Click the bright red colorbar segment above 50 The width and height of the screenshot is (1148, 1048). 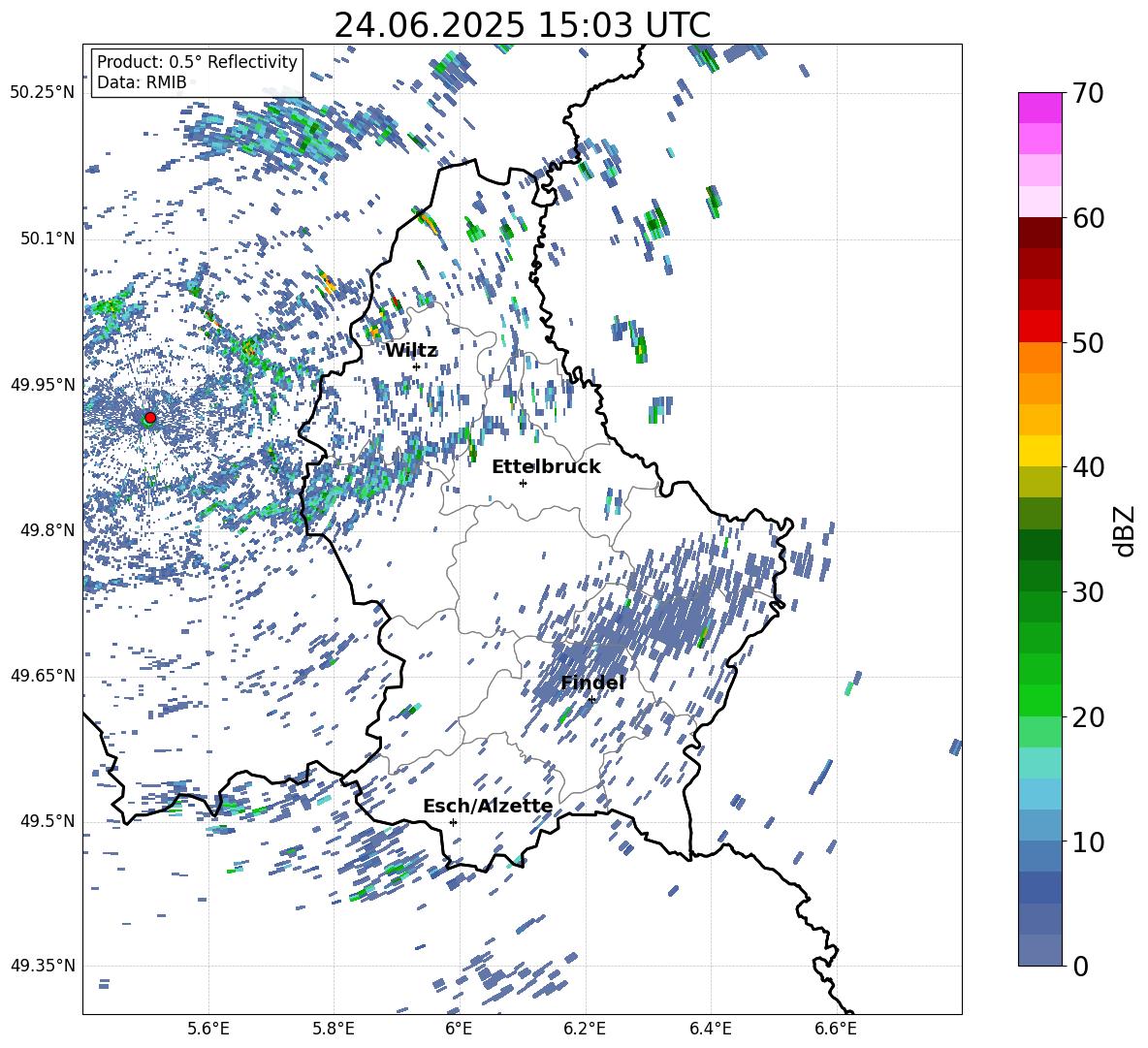(1040, 327)
